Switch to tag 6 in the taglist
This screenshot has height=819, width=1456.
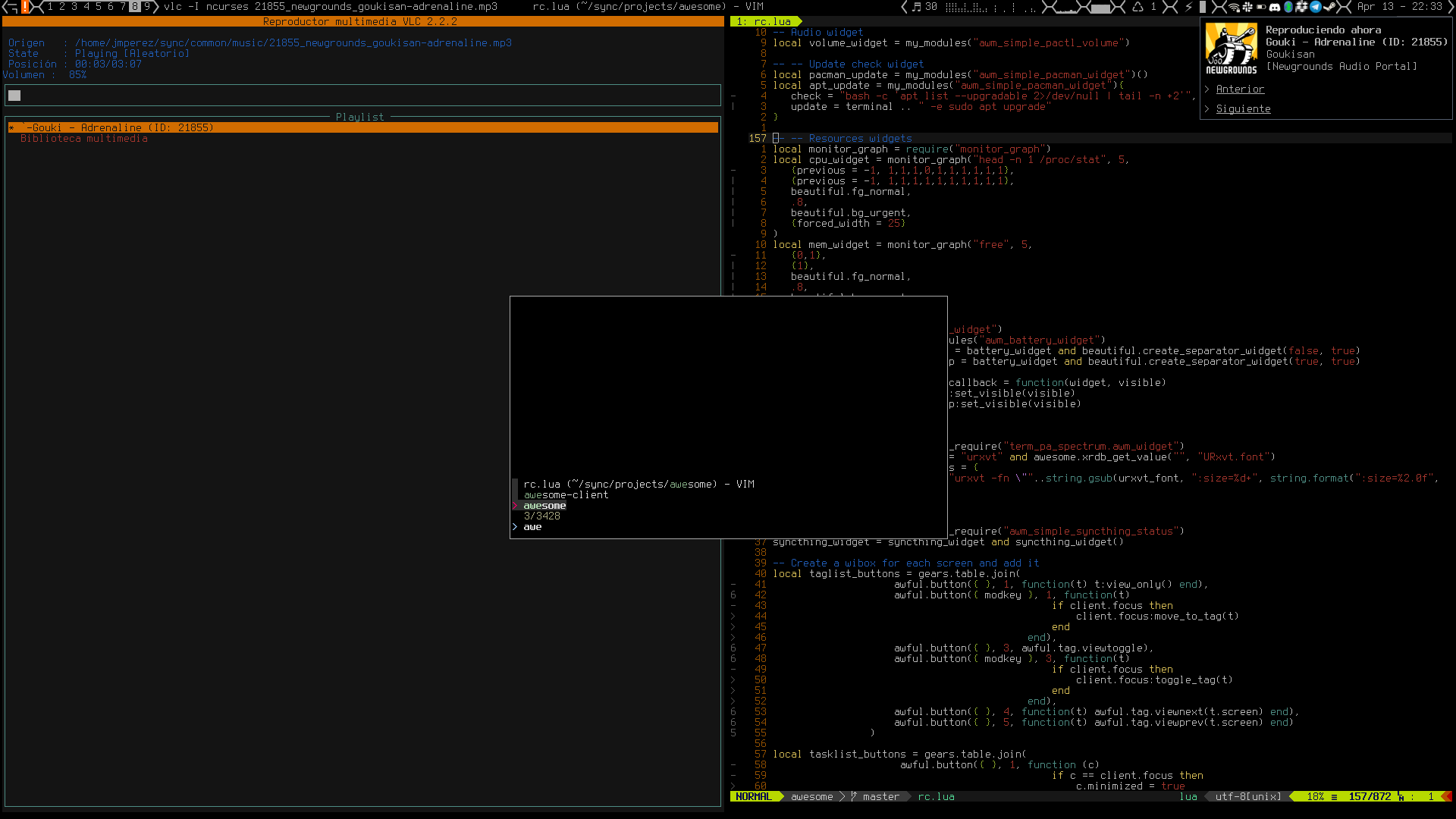coord(111,7)
